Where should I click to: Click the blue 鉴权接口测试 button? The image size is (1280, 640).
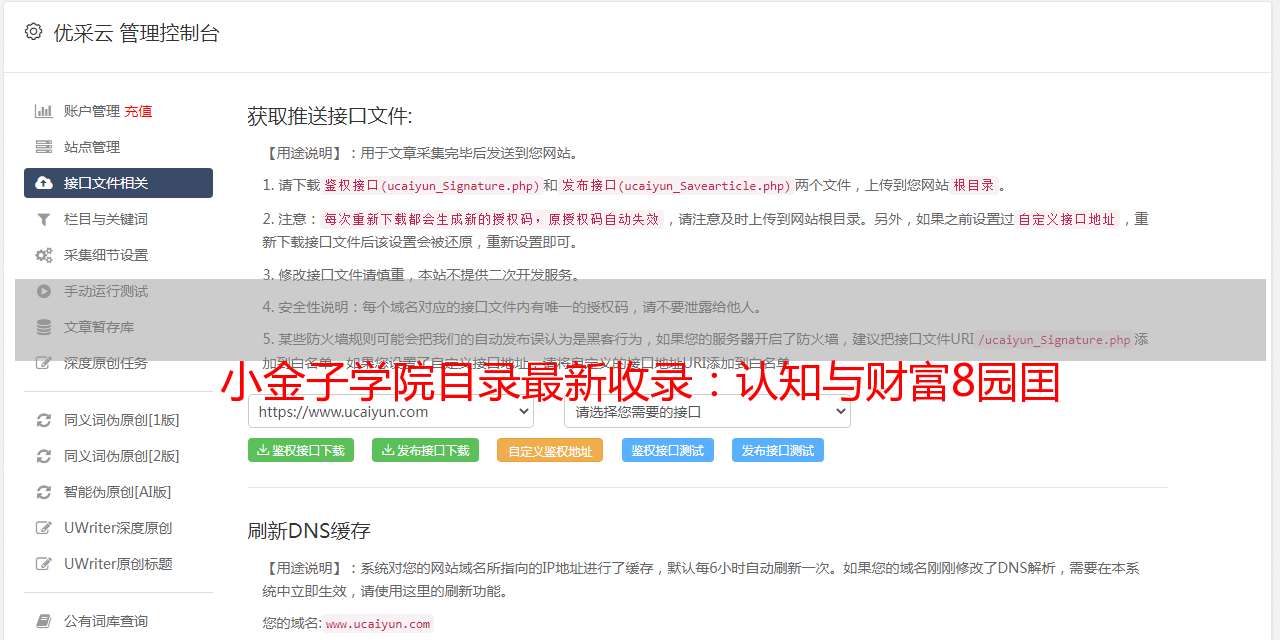point(668,450)
